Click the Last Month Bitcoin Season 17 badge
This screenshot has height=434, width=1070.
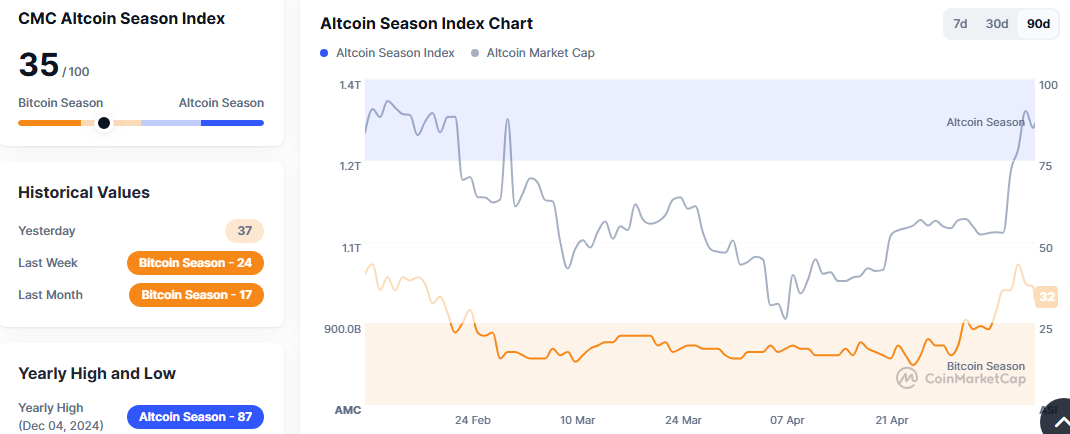[x=196, y=295]
